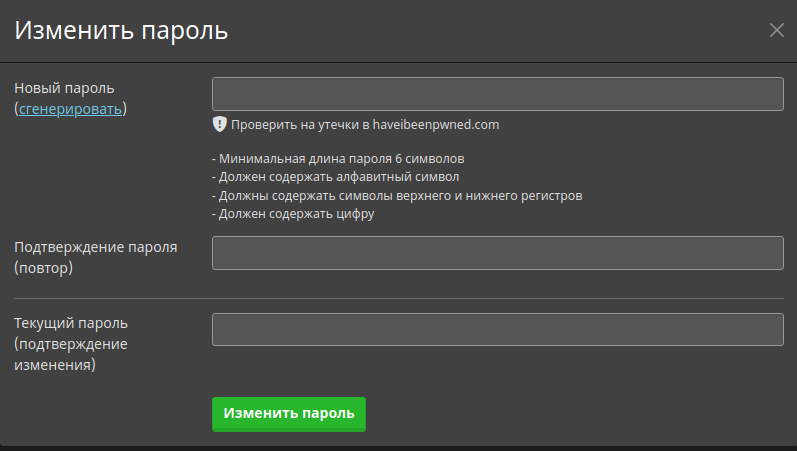
Task: Focus the 'Текущий пароль' input field
Action: [497, 330]
